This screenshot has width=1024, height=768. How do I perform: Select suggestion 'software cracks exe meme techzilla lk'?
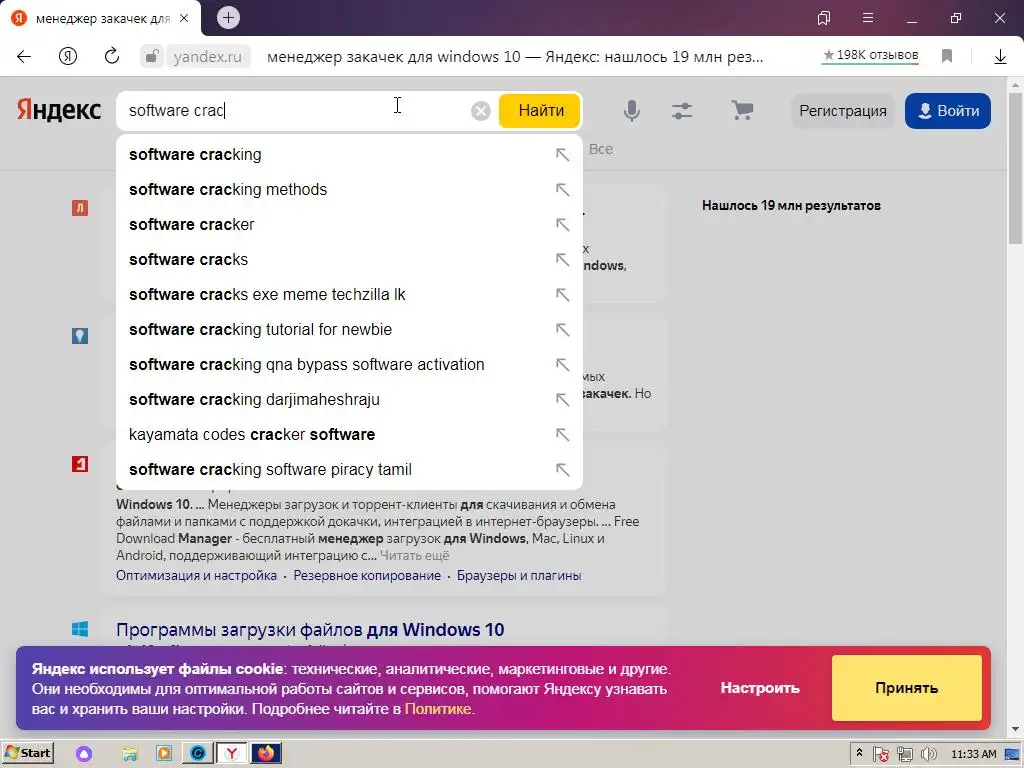point(349,295)
